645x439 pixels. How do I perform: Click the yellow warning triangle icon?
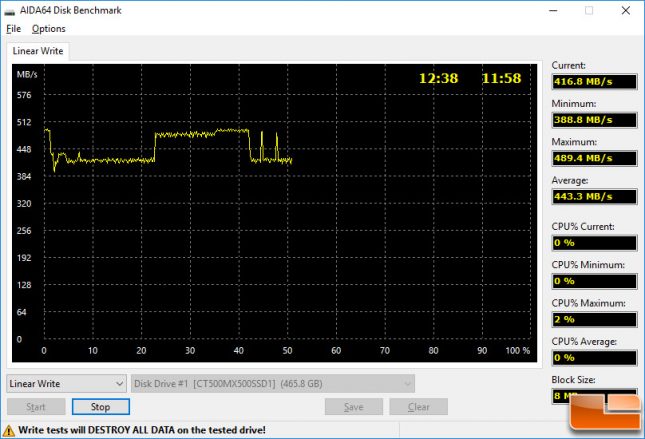tap(8, 431)
